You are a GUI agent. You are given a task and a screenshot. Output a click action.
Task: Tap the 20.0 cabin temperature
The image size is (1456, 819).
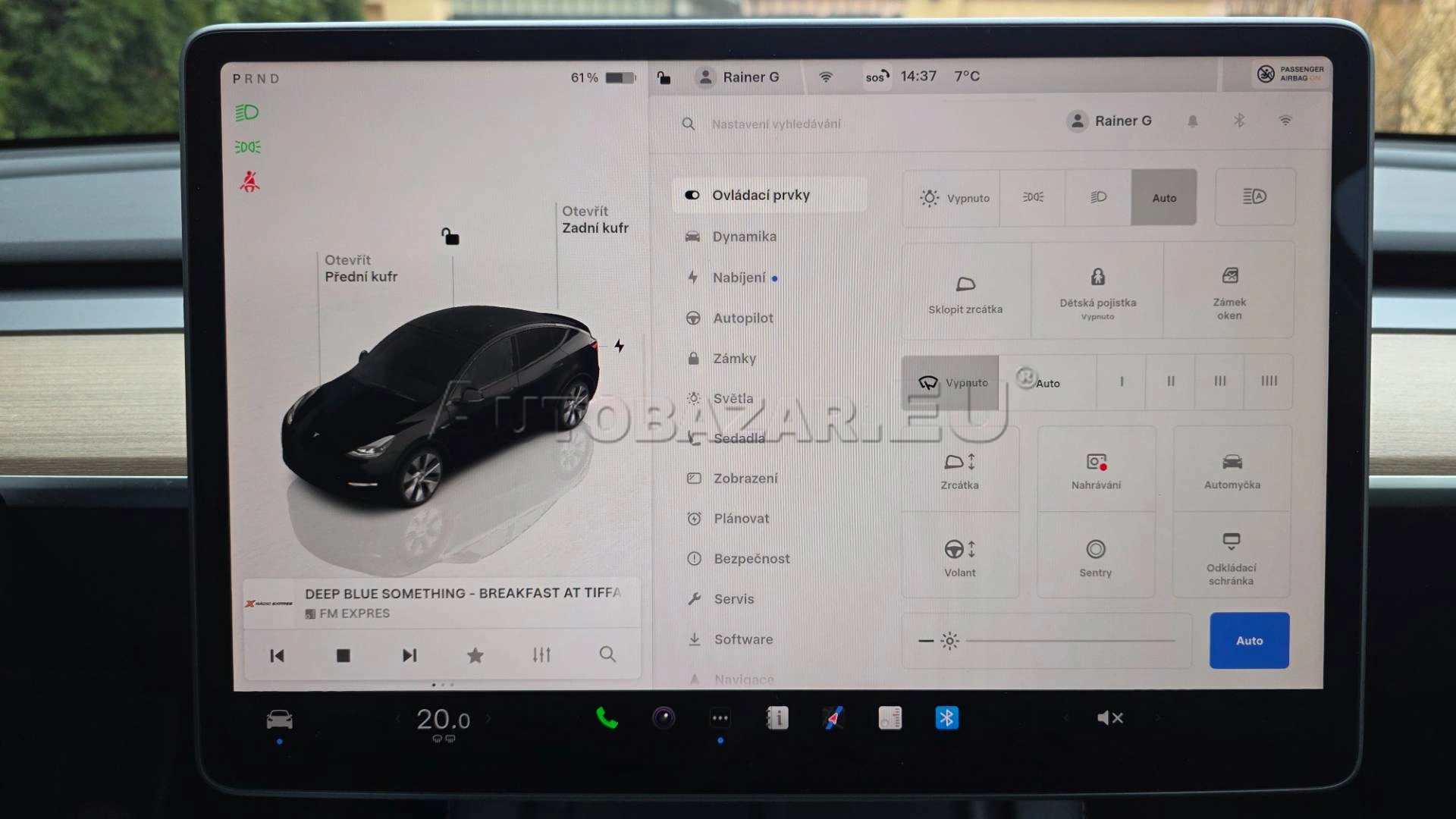tap(444, 720)
